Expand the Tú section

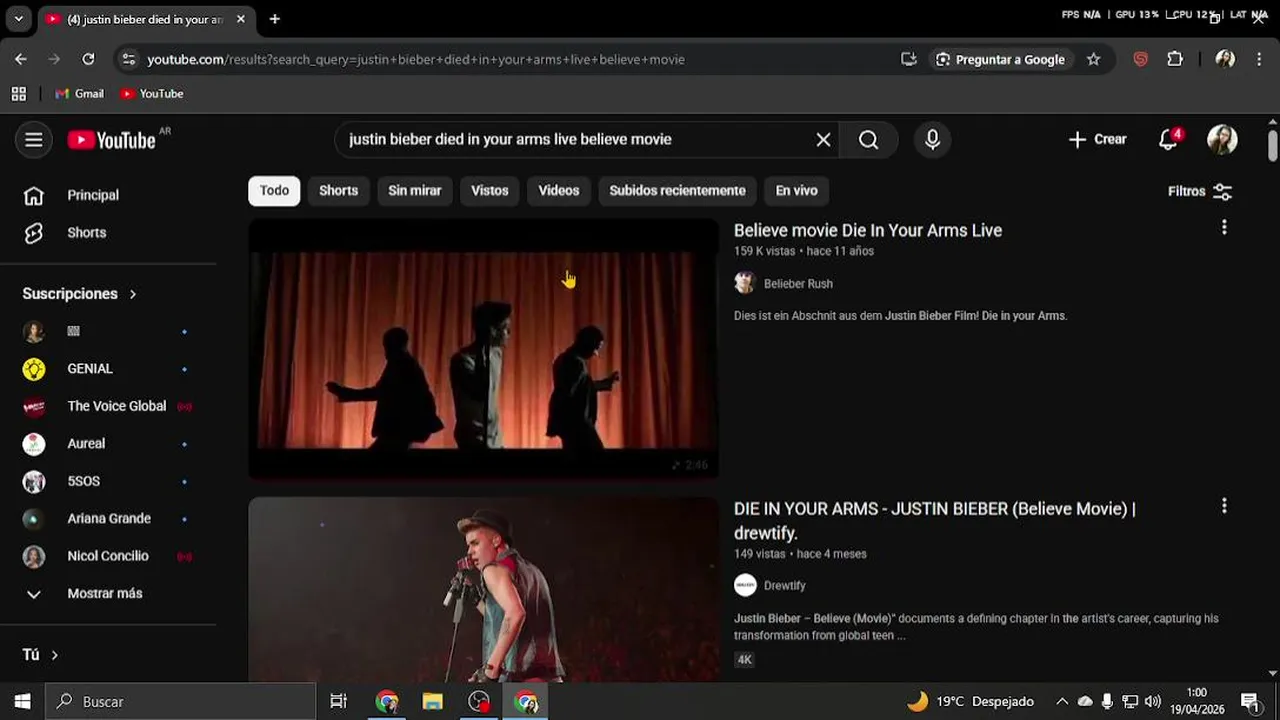pyautogui.click(x=40, y=655)
